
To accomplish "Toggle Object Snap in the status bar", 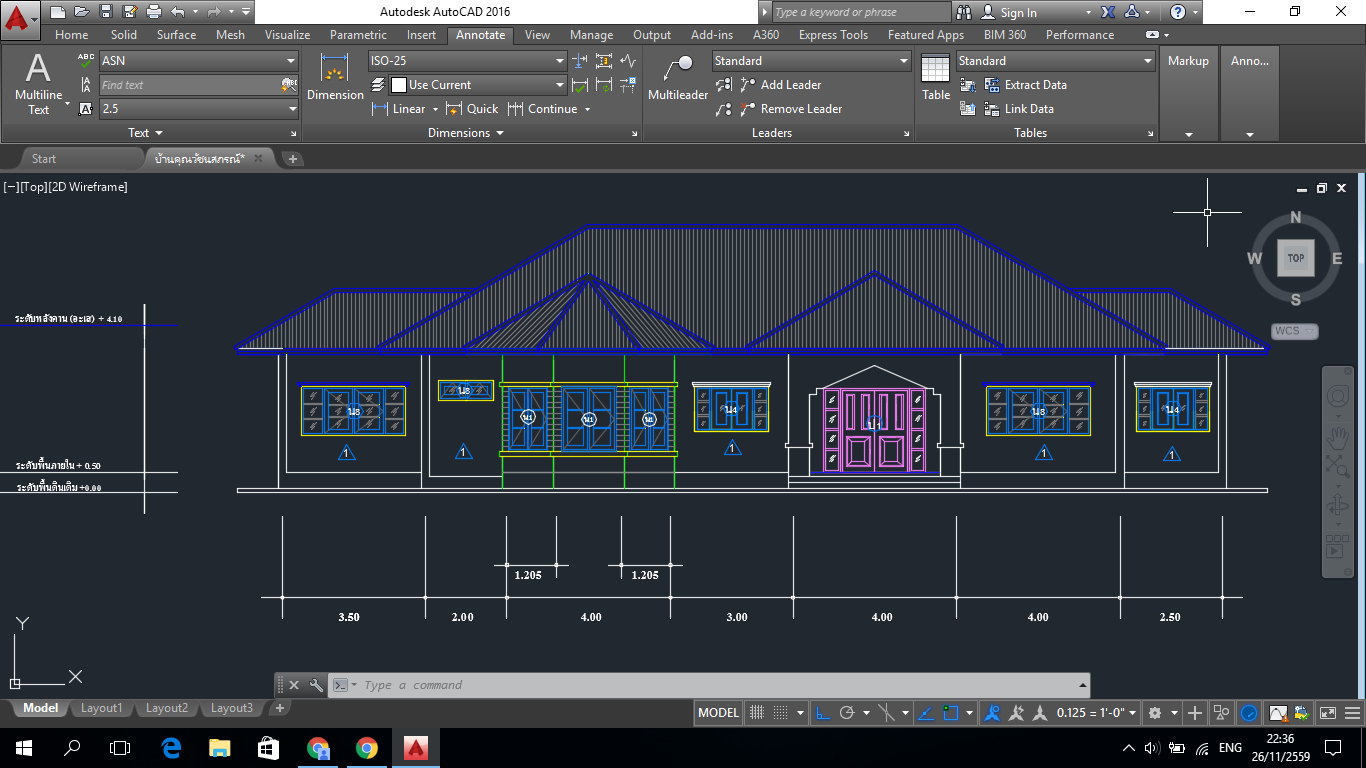I will point(951,712).
